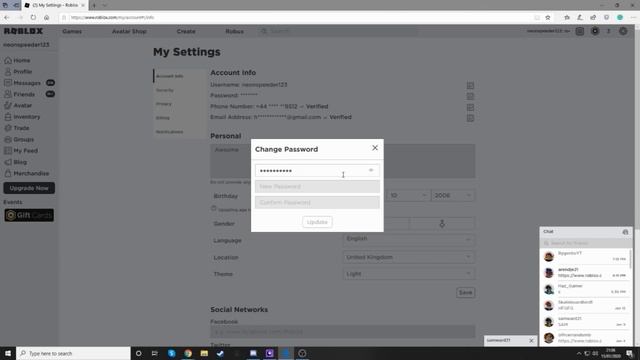The image size is (640, 360).
Task: Open Inventory in left sidebar
Action: point(22,117)
